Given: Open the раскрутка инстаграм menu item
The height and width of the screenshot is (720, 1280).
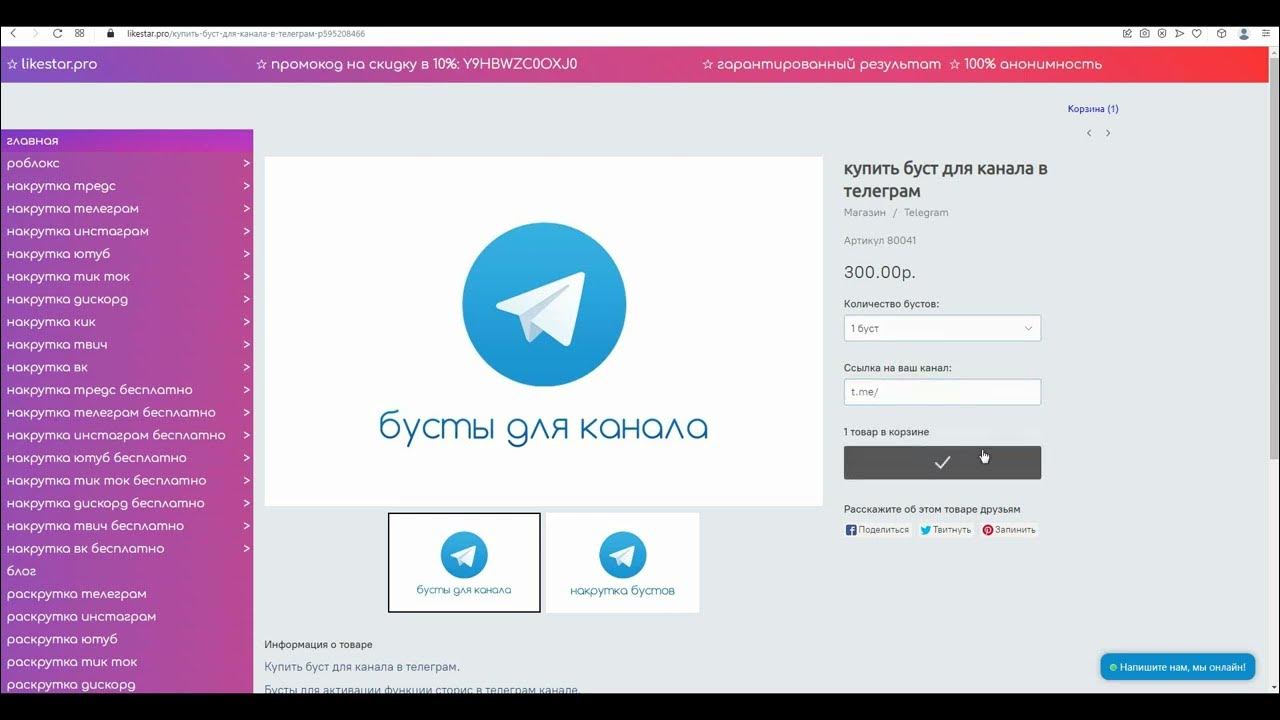Looking at the screenshot, I should point(126,617).
